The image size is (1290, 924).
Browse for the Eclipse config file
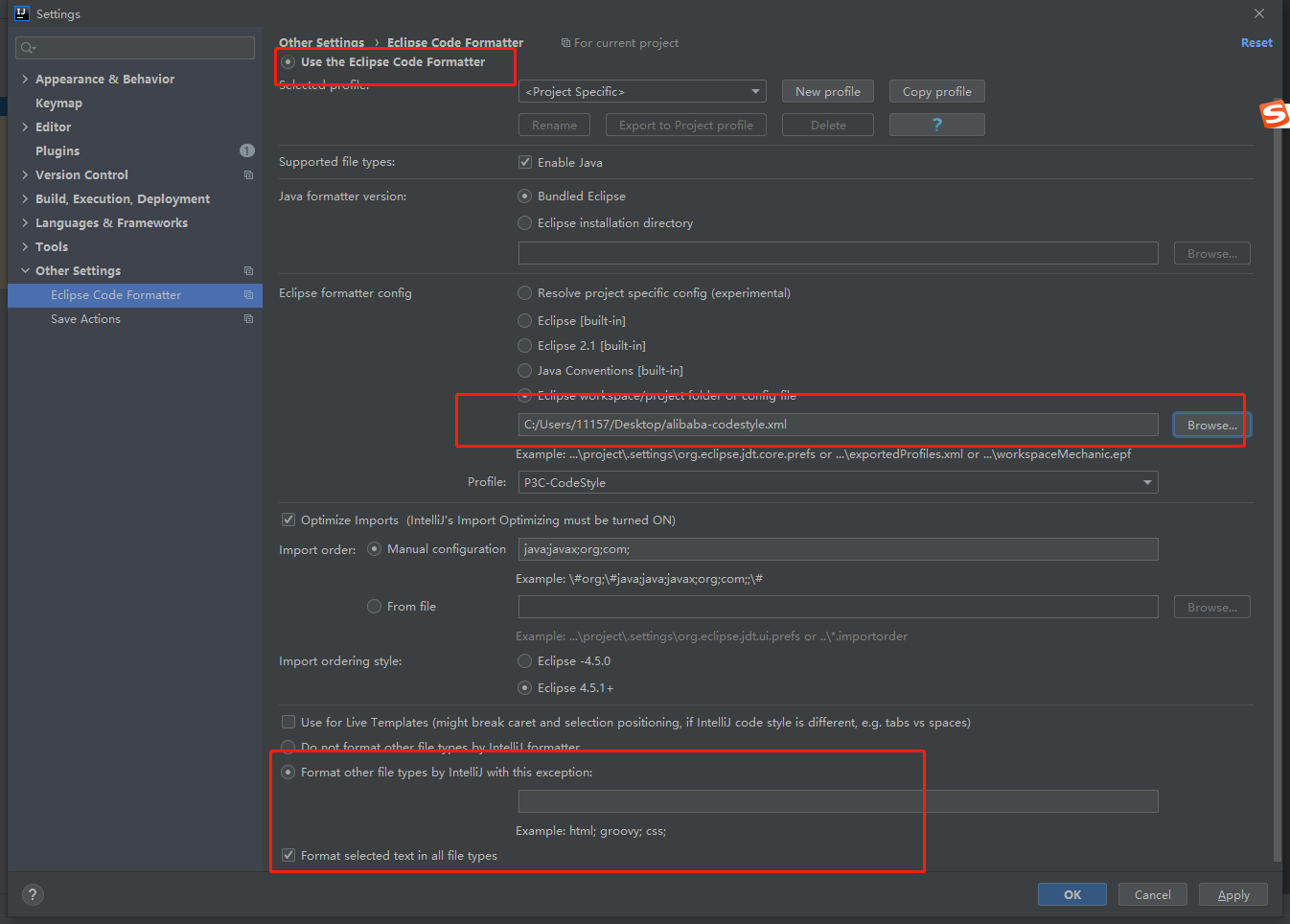coord(1211,425)
